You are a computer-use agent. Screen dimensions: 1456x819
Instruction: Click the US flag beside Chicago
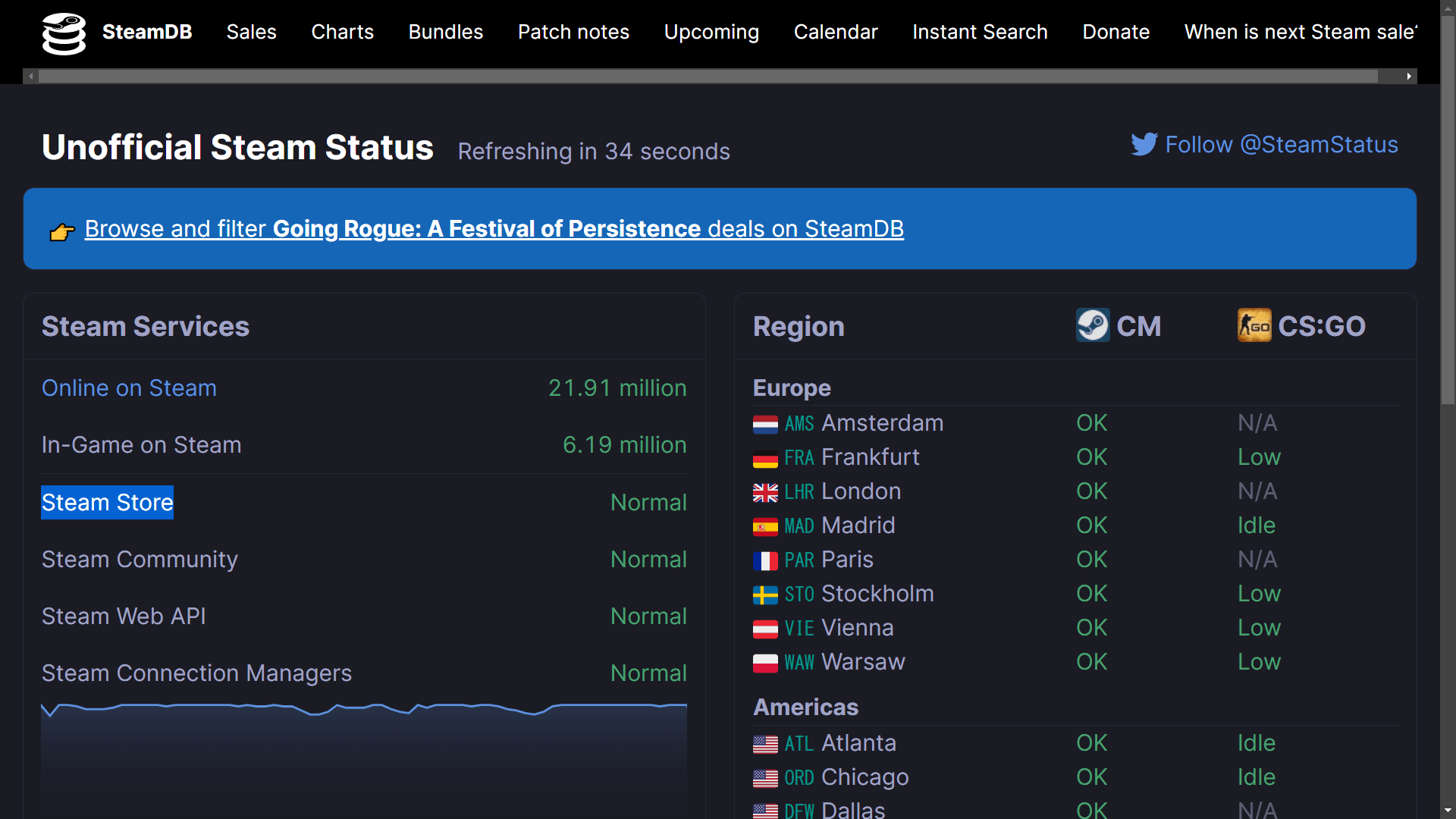pos(765,779)
